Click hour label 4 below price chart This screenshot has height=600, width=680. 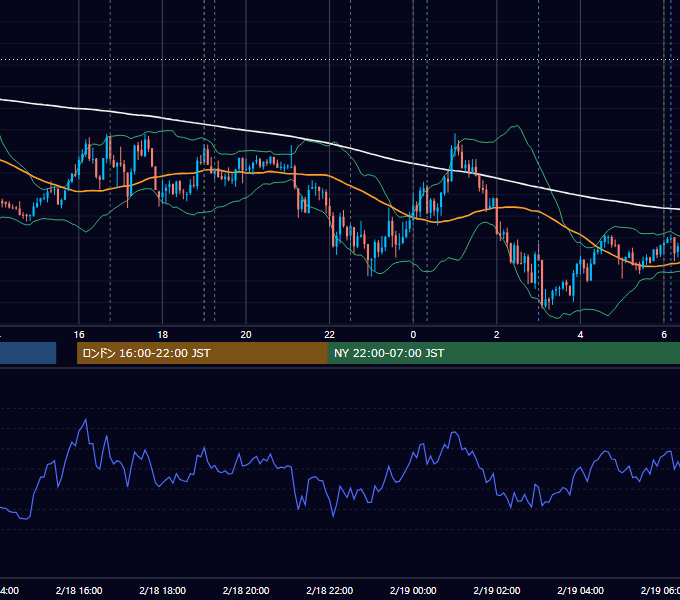pyautogui.click(x=580, y=335)
